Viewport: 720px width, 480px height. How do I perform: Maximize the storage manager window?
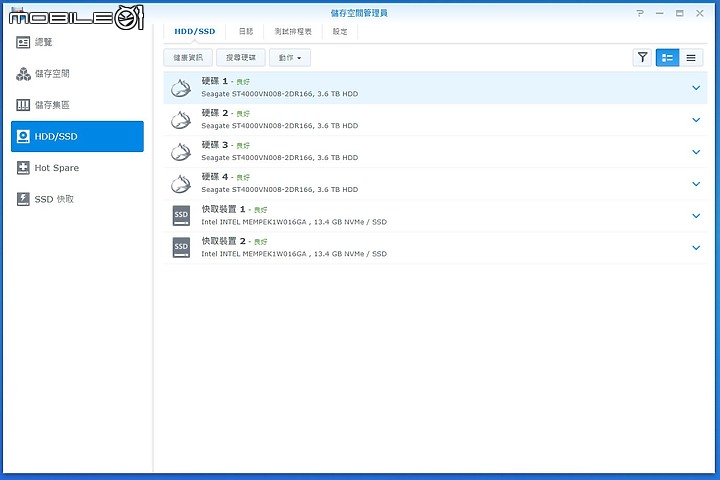point(680,13)
